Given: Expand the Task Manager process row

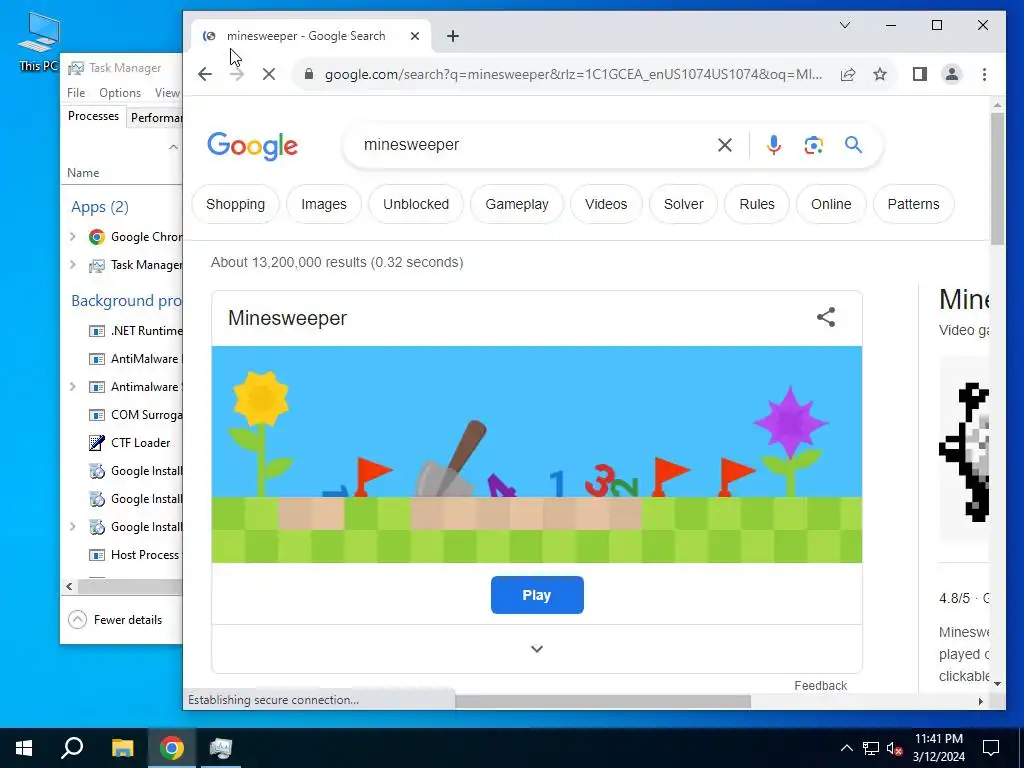Looking at the screenshot, I should click(x=73, y=264).
